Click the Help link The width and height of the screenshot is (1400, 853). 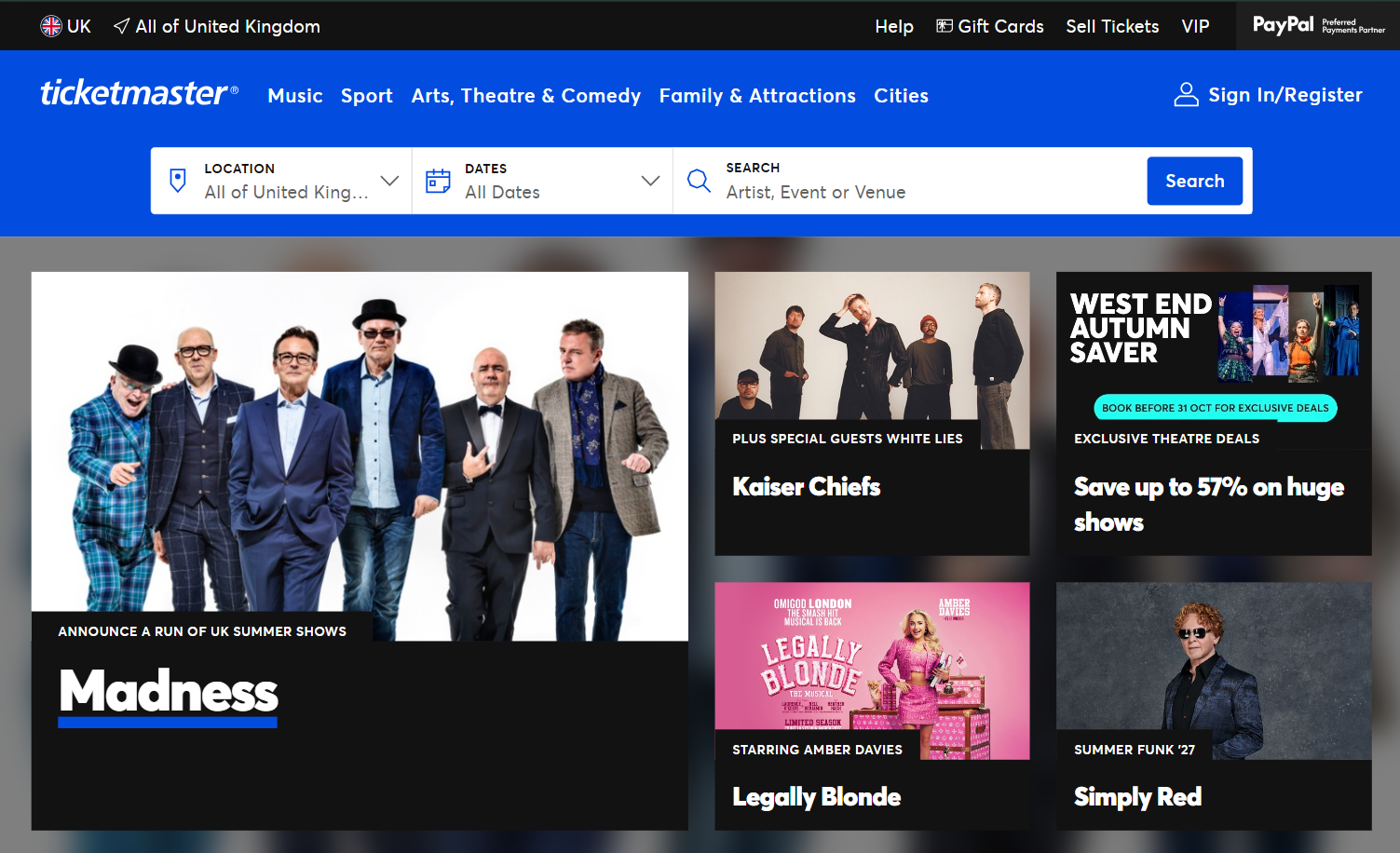coord(894,26)
